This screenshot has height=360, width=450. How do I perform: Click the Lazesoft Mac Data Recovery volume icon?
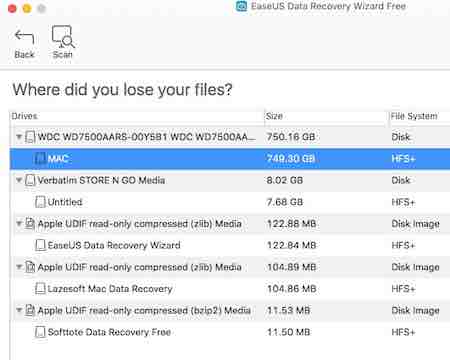tap(40, 289)
